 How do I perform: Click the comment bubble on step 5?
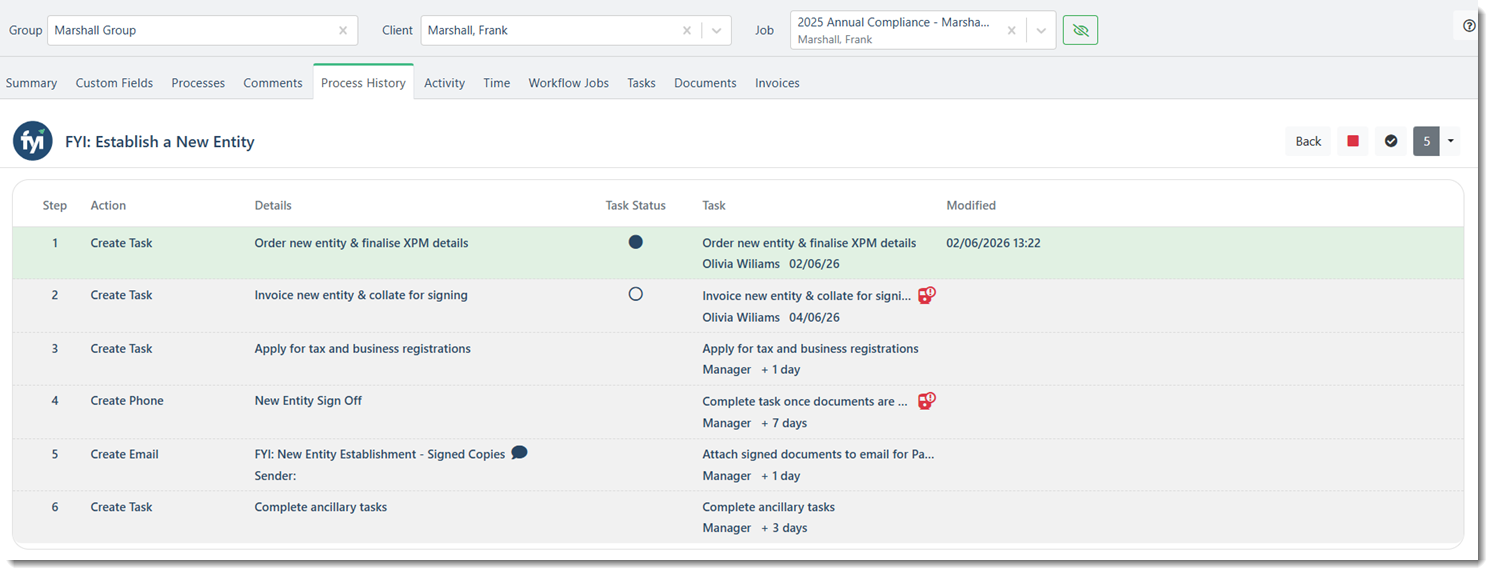click(x=519, y=452)
